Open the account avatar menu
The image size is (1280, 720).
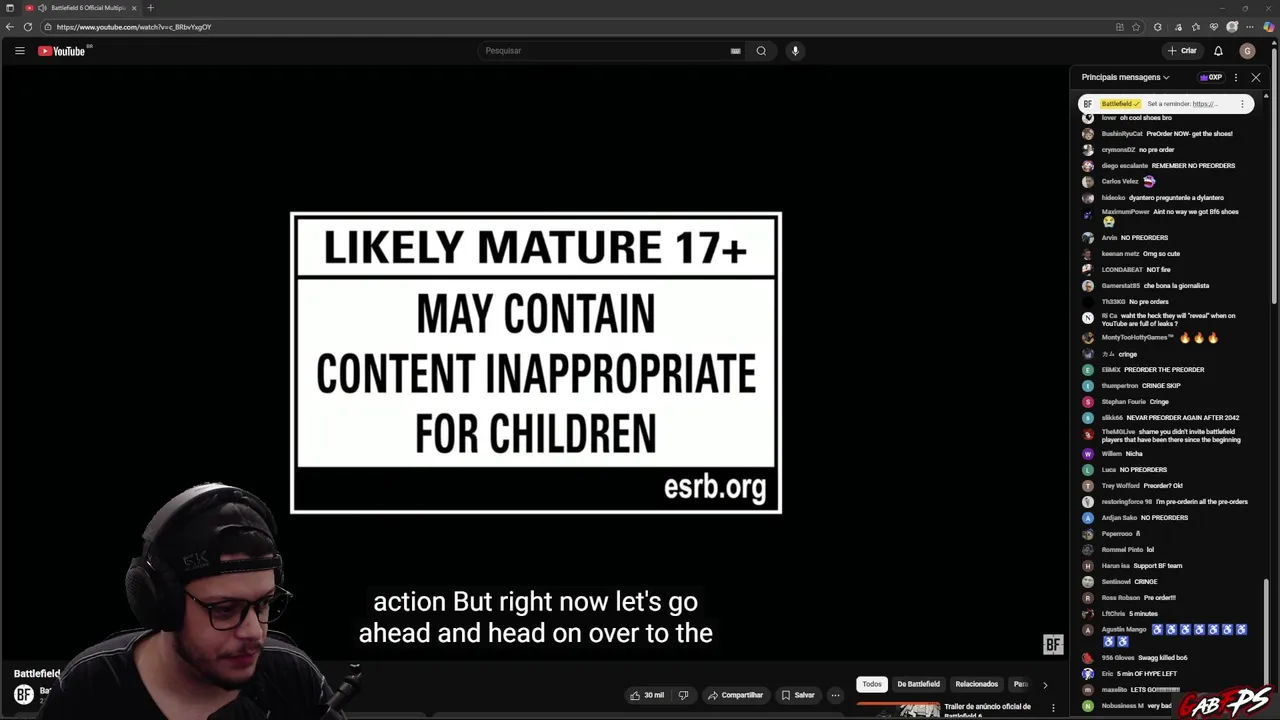(x=1247, y=51)
